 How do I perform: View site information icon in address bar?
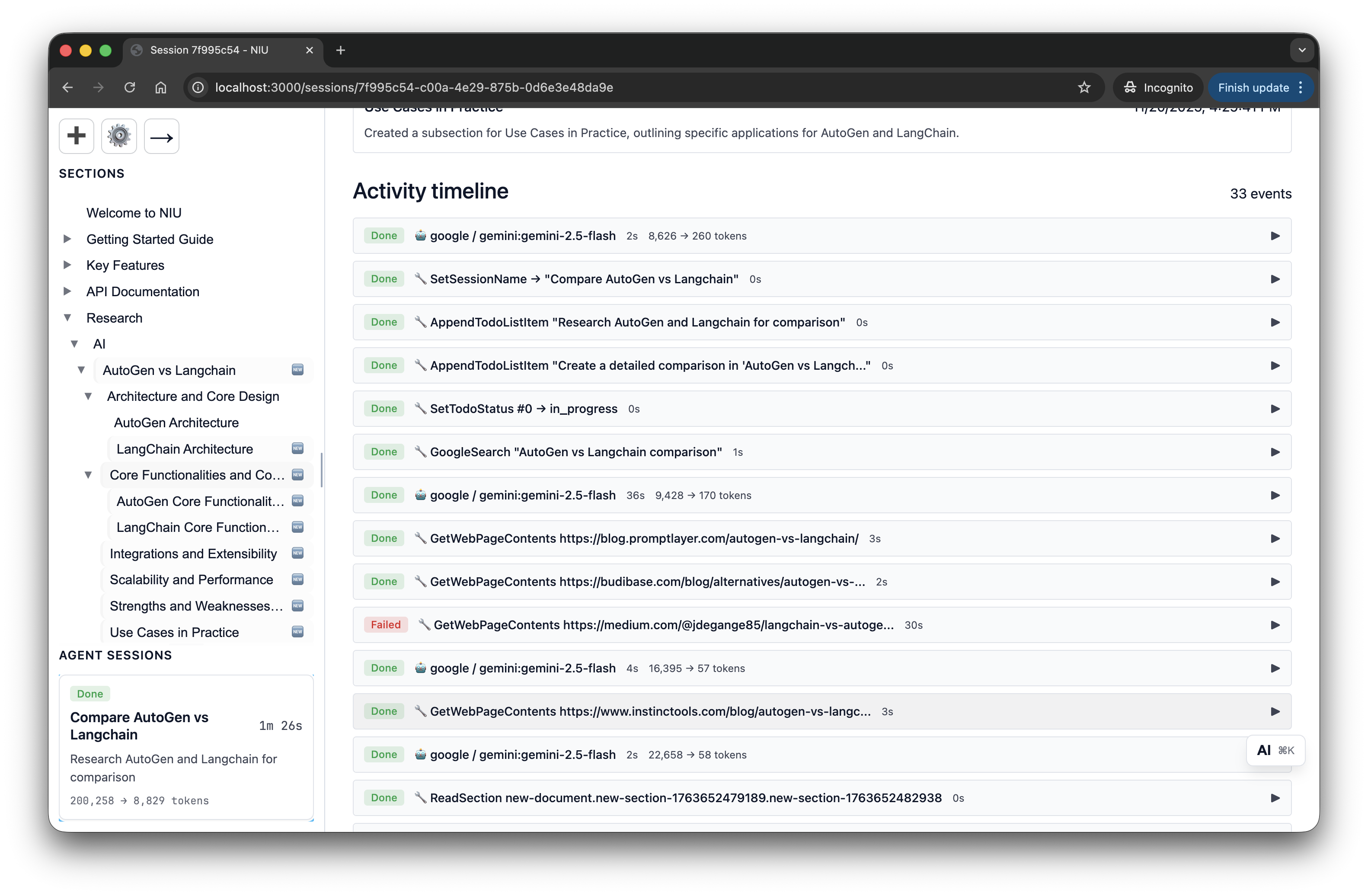[x=198, y=87]
